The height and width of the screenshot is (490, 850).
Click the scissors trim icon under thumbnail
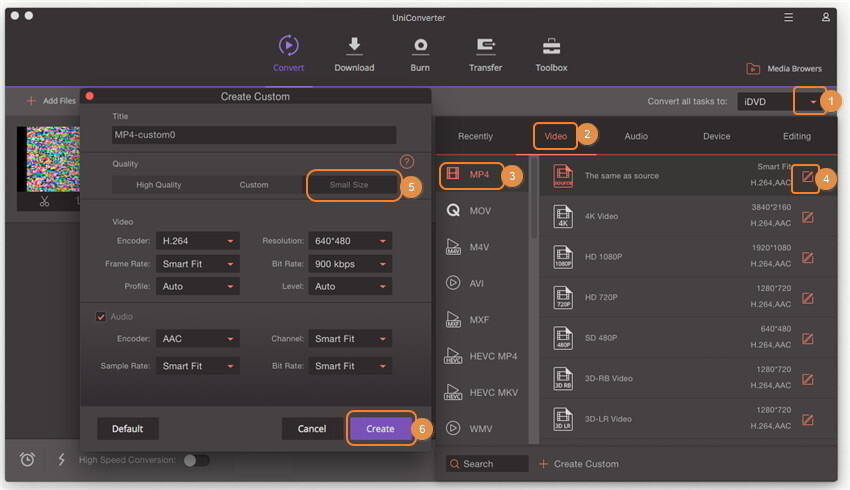click(x=44, y=202)
